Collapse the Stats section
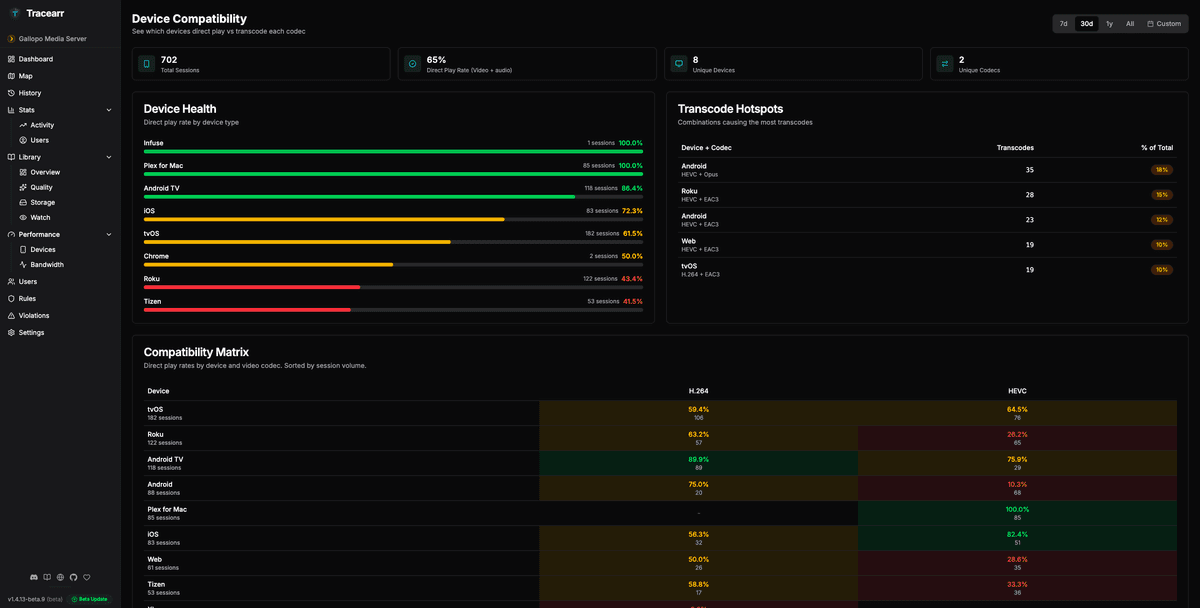This screenshot has height=608, width=1200. 108,109
